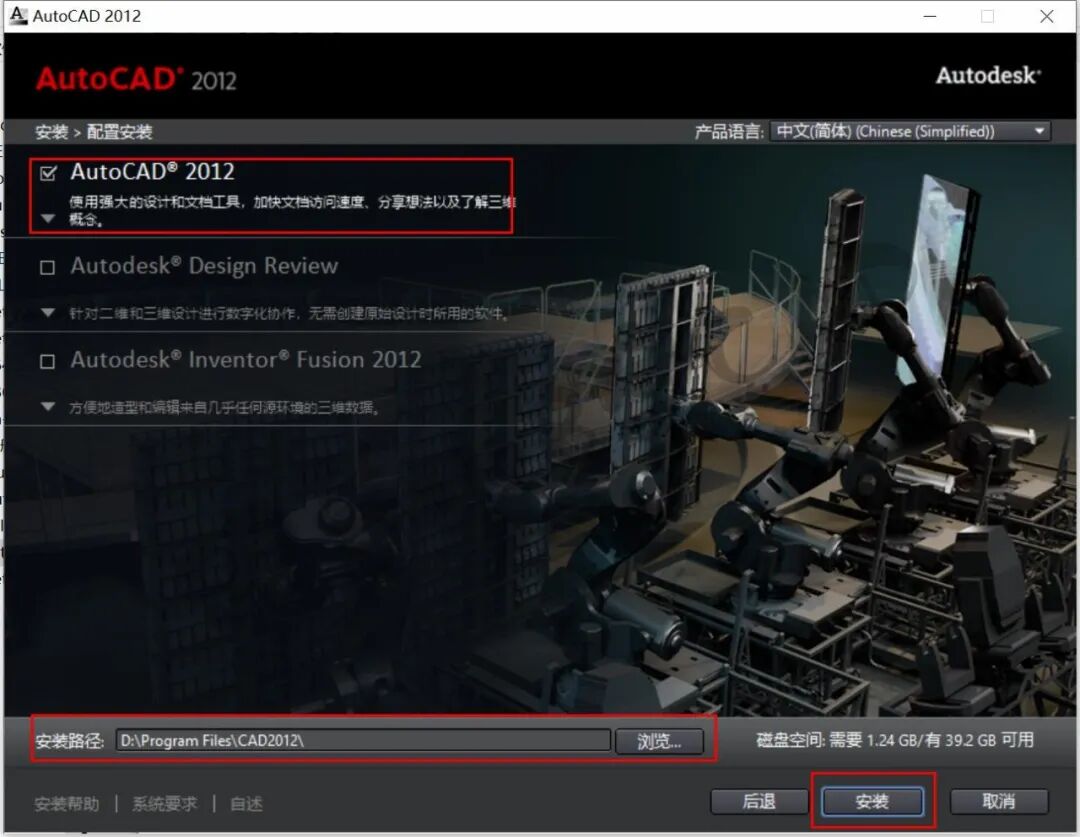The image size is (1080, 837).
Task: Open the 安装帮助 link
Action: (67, 804)
